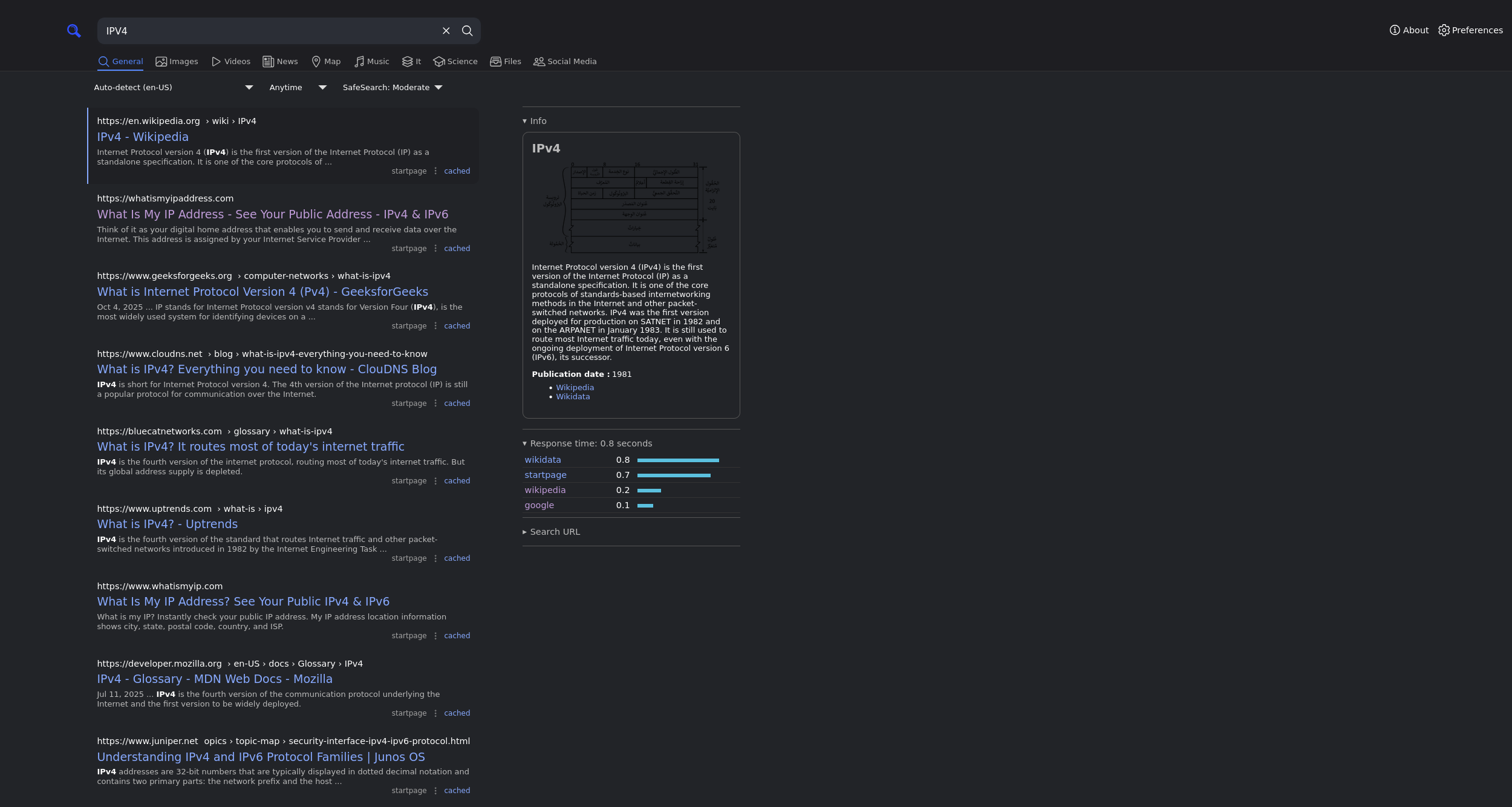Open the Anytime time range dropdown

(298, 88)
